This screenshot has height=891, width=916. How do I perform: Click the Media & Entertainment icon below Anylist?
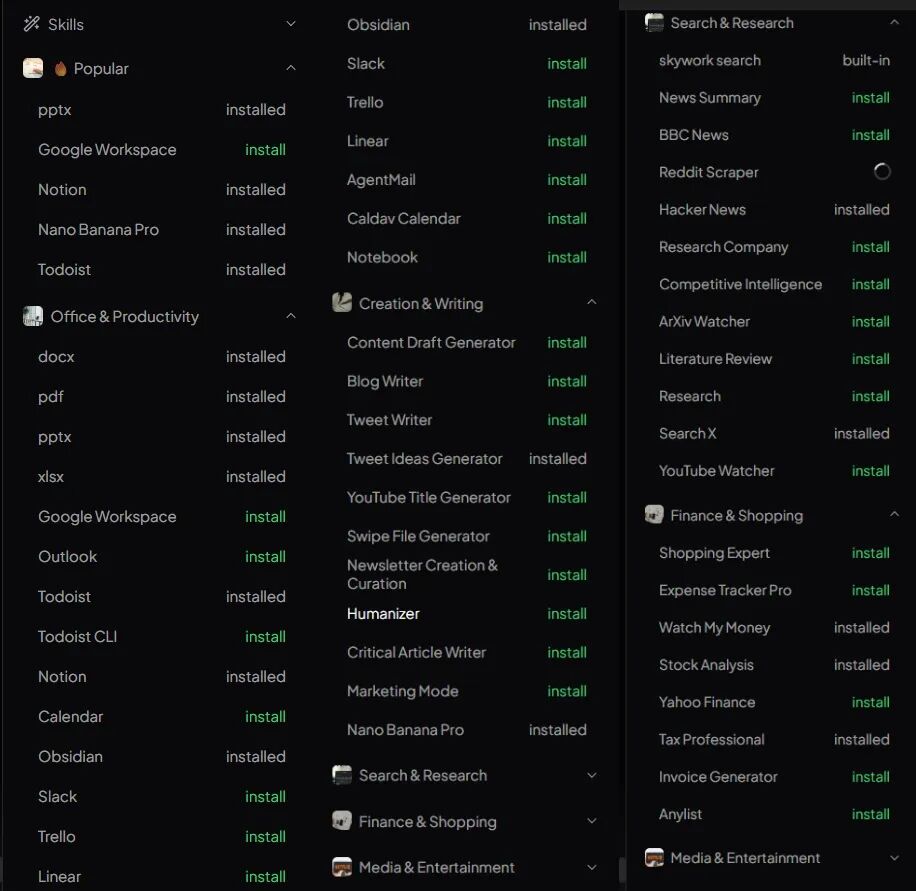(x=654, y=858)
